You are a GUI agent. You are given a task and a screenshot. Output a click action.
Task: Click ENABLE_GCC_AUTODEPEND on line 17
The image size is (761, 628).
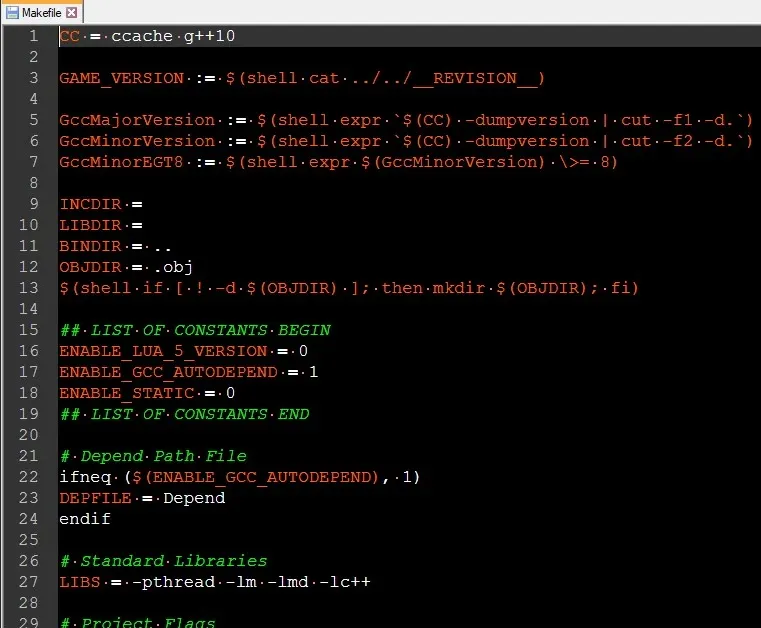click(168, 372)
